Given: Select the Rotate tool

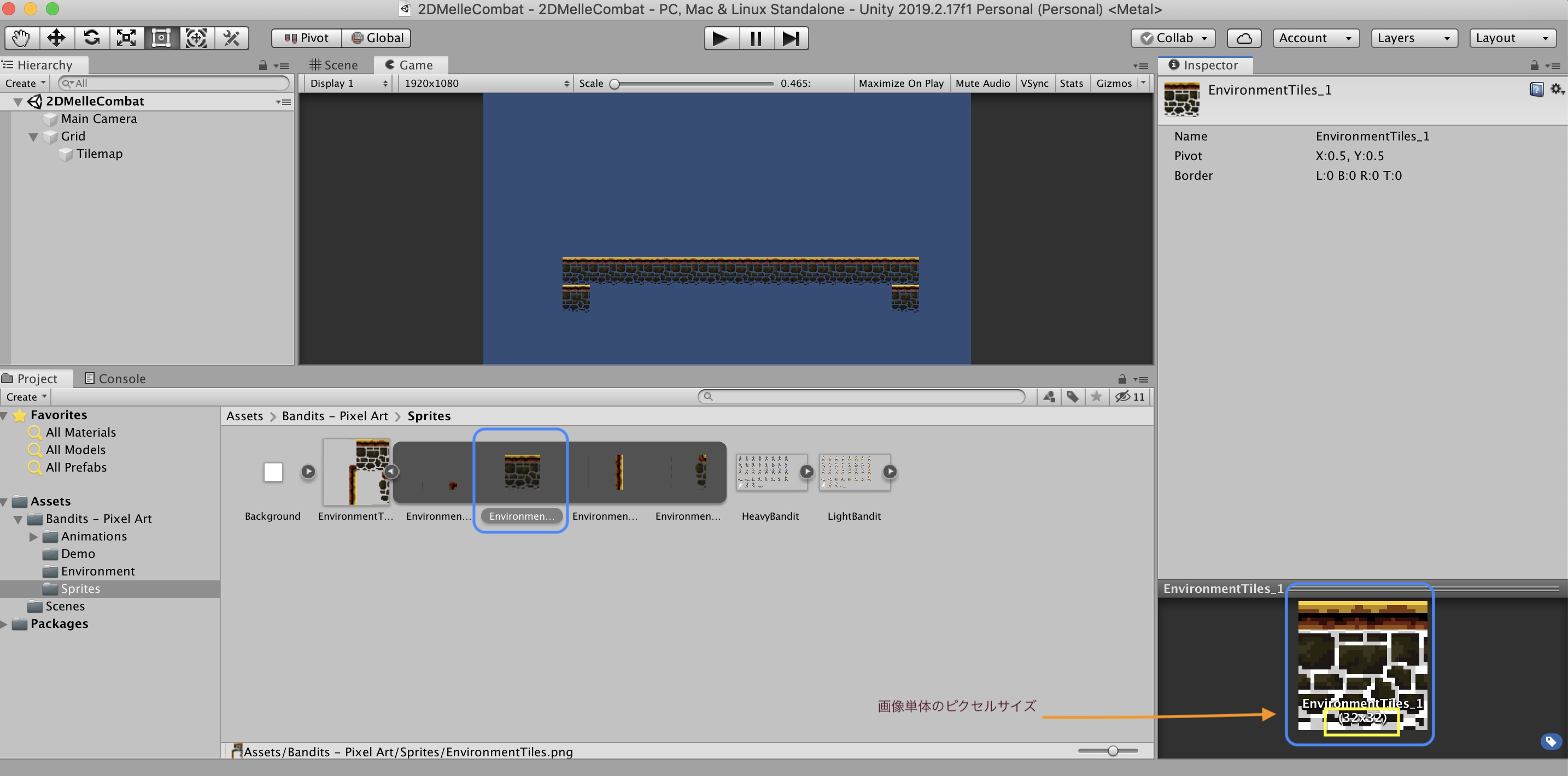Looking at the screenshot, I should 91,38.
